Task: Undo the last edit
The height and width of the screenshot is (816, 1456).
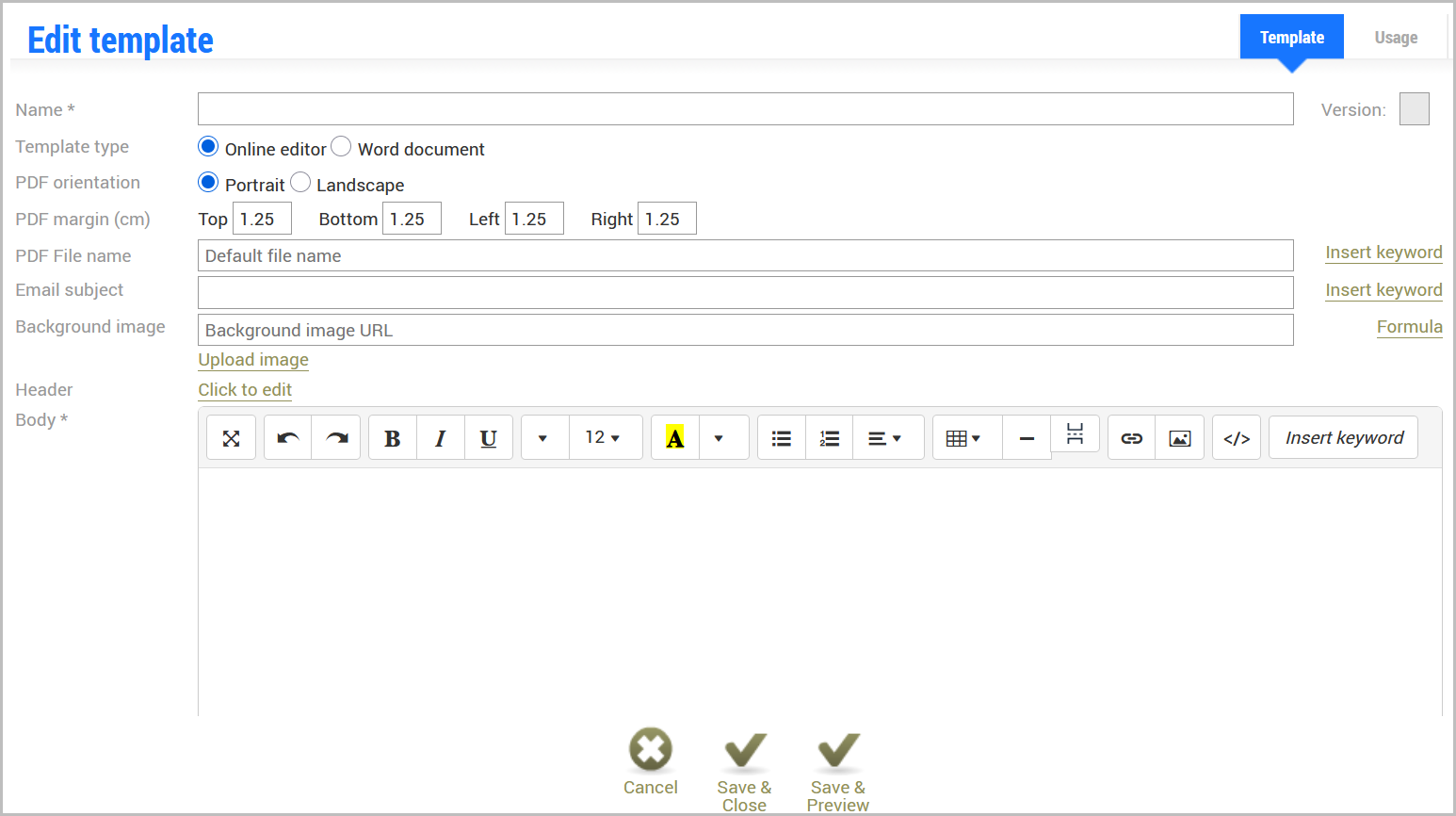Action: tap(288, 438)
